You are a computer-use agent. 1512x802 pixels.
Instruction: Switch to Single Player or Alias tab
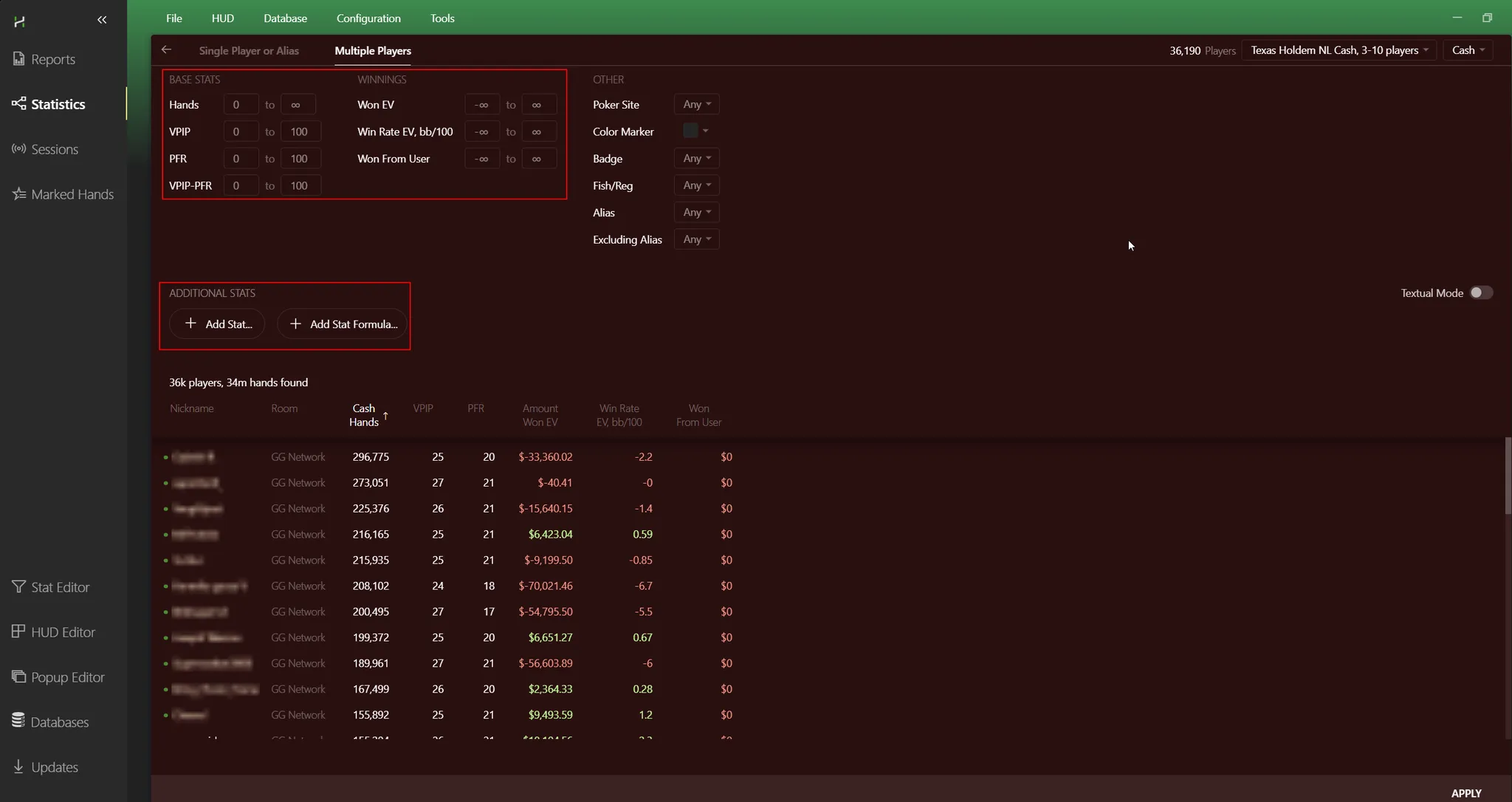click(x=249, y=50)
